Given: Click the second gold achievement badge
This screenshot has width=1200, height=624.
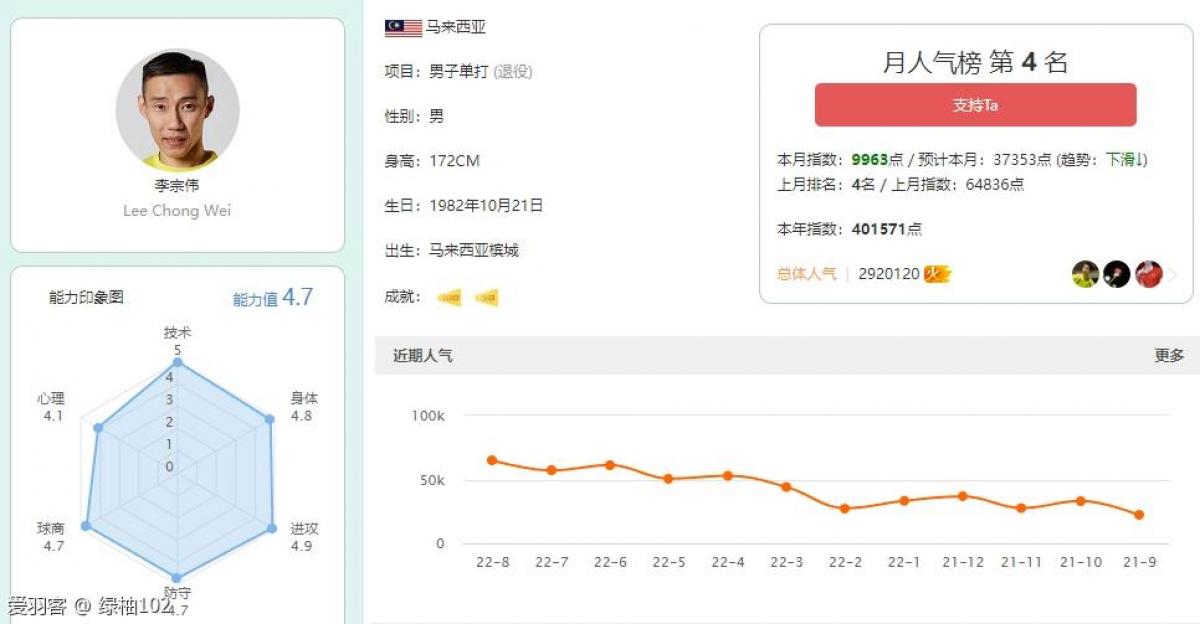Looking at the screenshot, I should point(486,297).
